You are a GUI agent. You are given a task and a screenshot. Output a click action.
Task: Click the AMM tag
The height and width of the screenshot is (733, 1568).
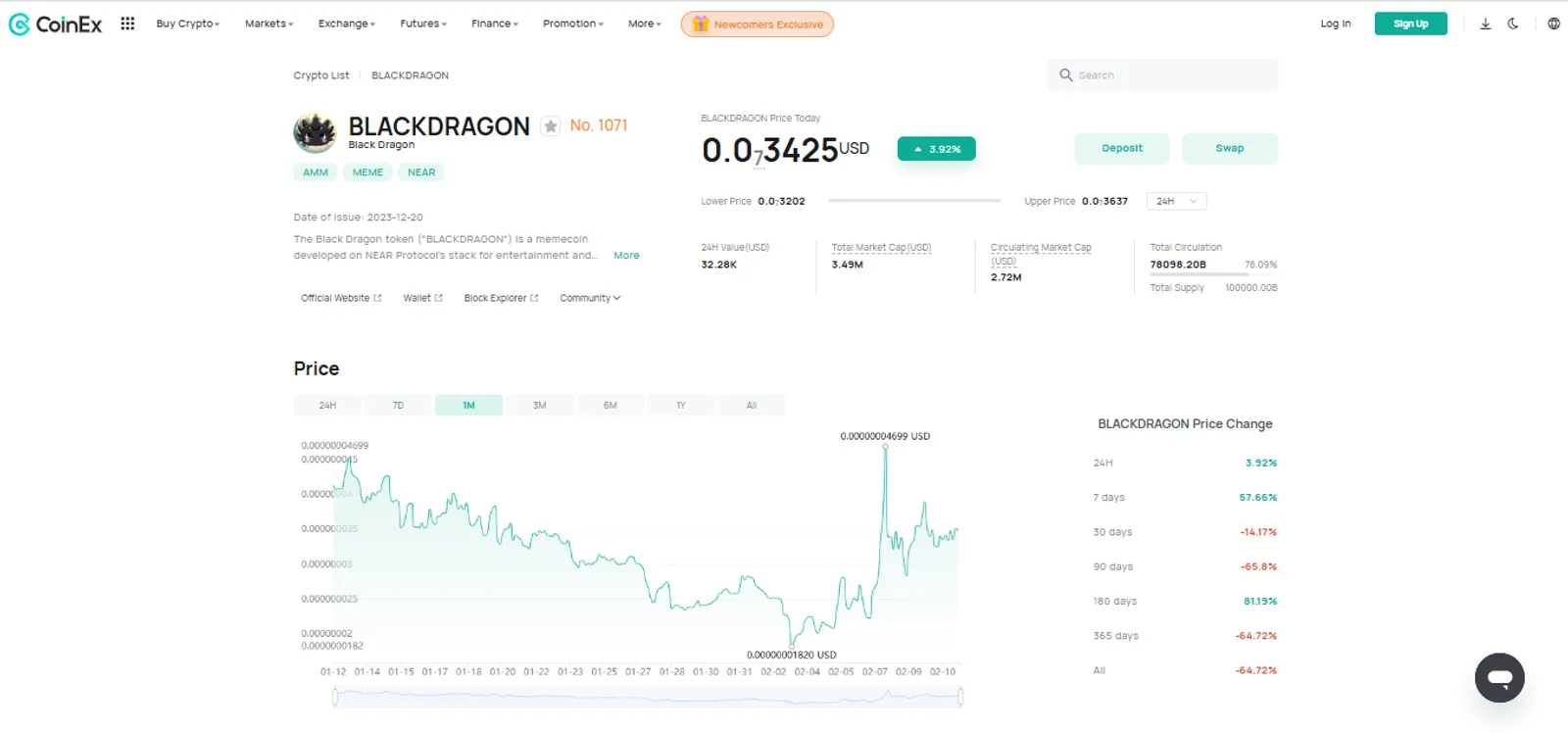point(316,172)
